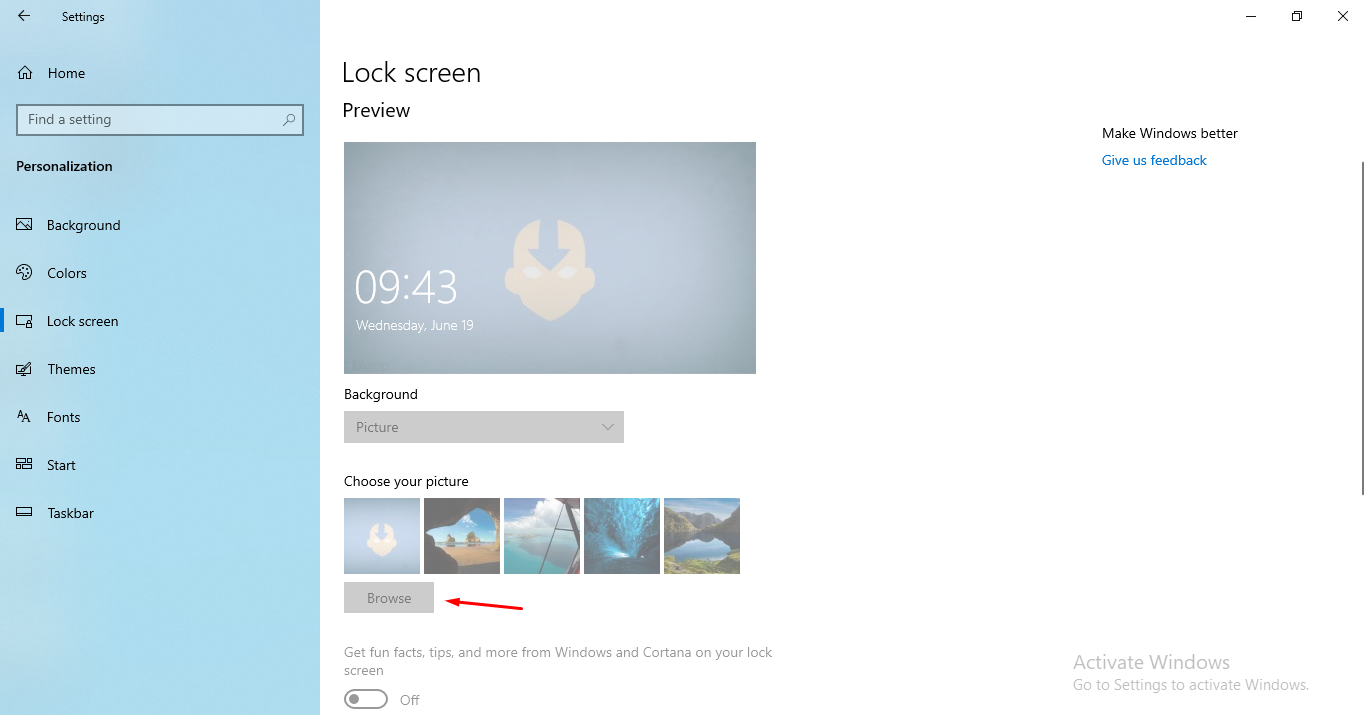Select the Start icon in sidebar

point(25,465)
